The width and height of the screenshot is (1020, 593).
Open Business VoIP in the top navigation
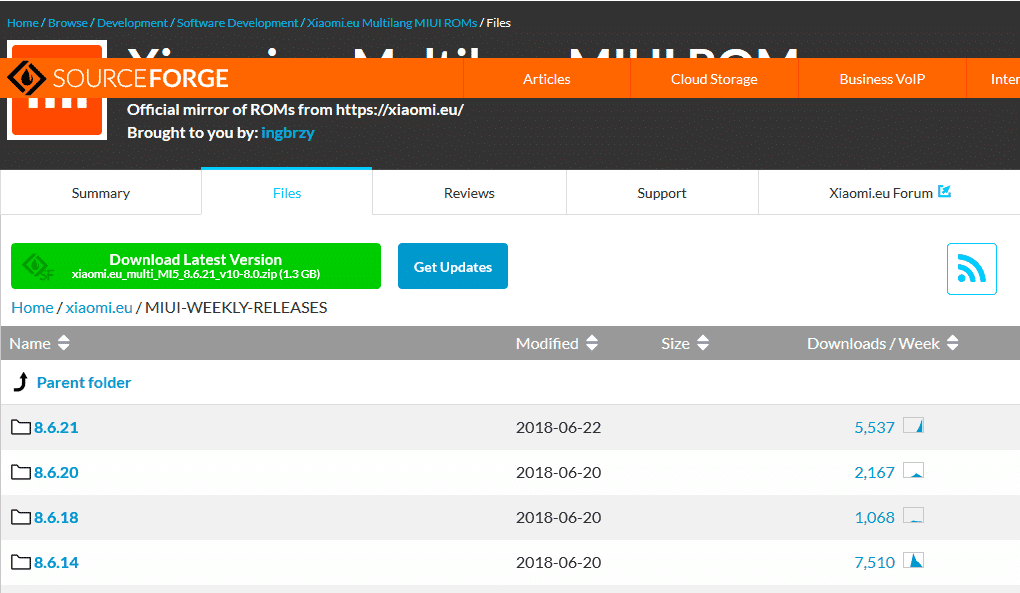pyautogui.click(x=882, y=79)
